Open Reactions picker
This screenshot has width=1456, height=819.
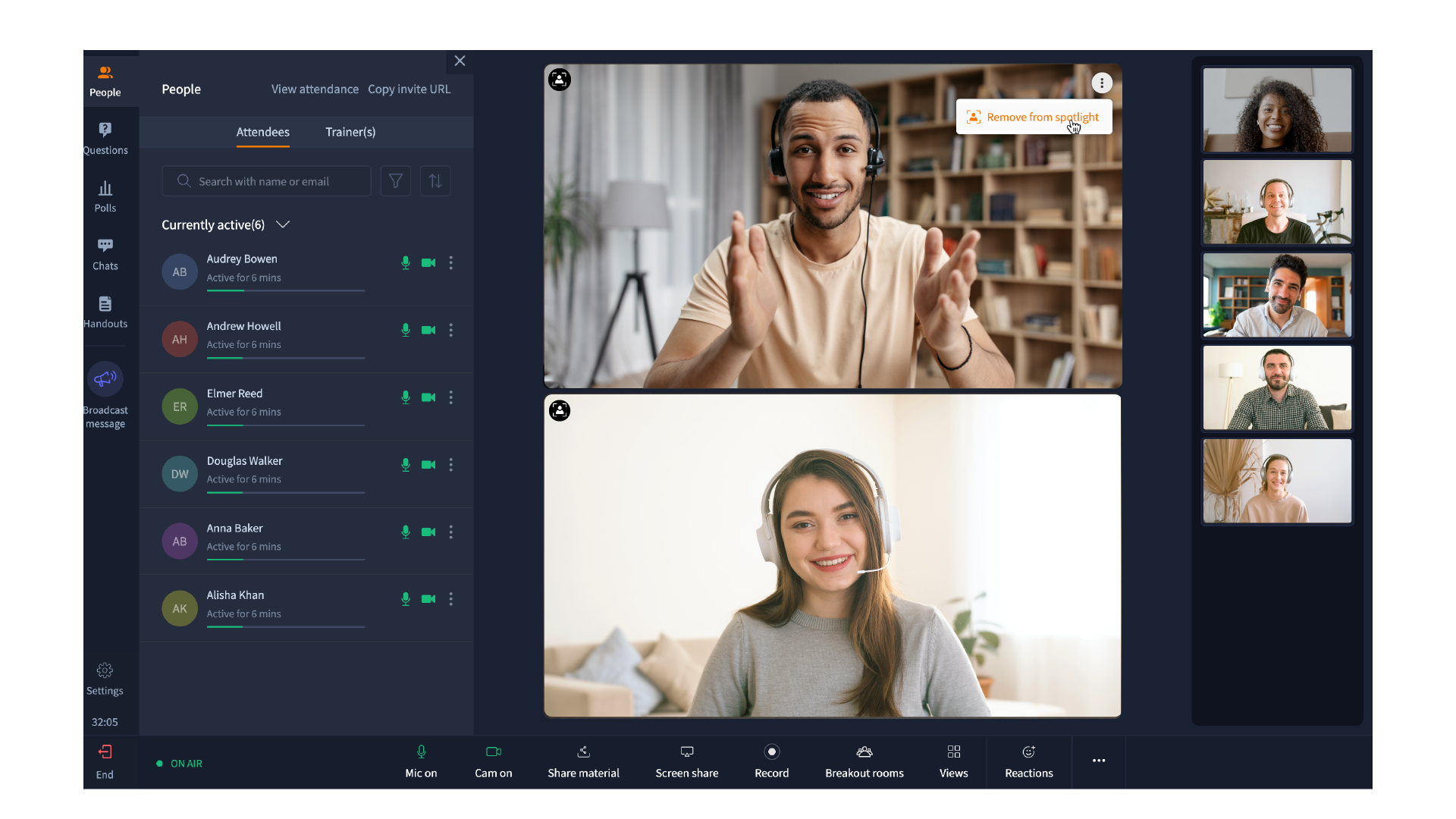click(x=1029, y=762)
